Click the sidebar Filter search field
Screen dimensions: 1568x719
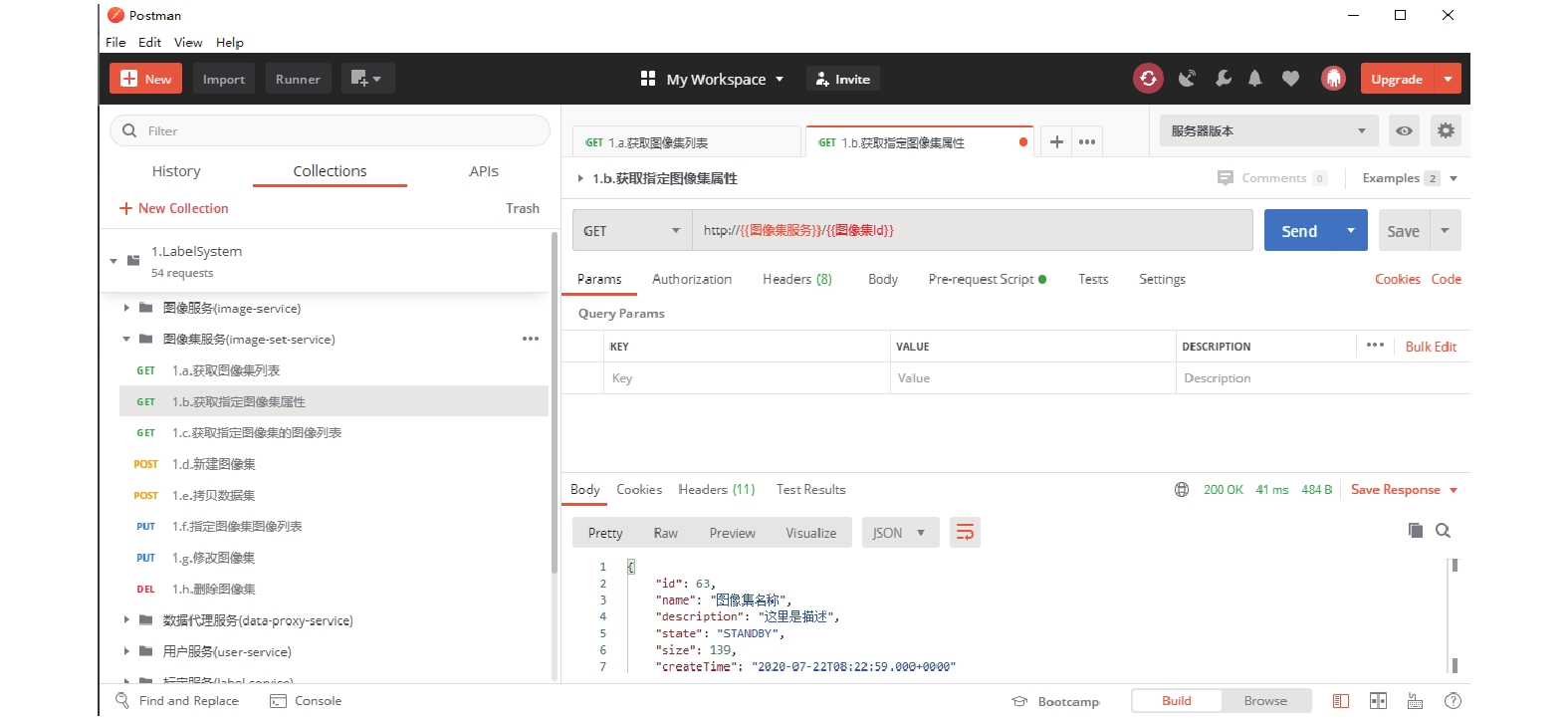tap(330, 130)
